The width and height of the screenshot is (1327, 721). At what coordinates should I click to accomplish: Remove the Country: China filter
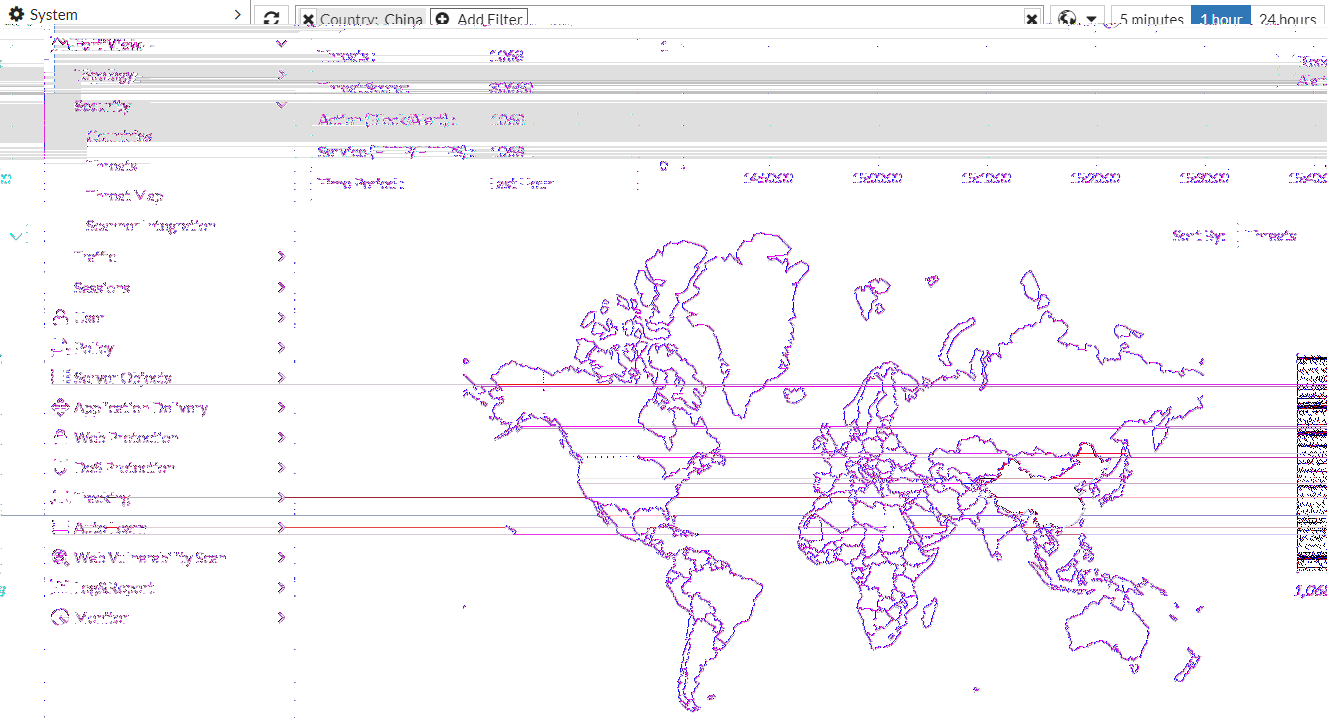[308, 20]
